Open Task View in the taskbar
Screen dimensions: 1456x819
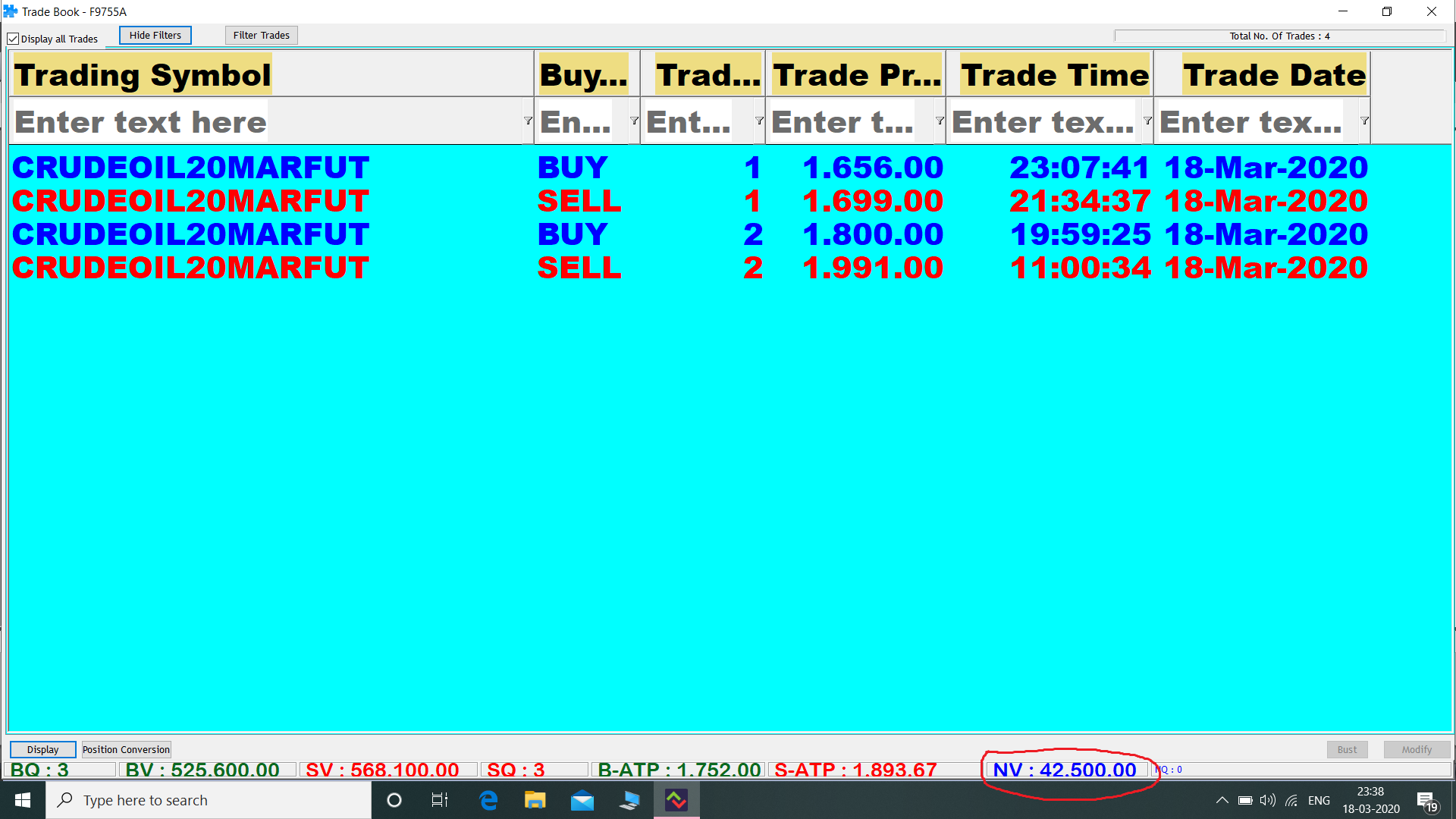439,800
